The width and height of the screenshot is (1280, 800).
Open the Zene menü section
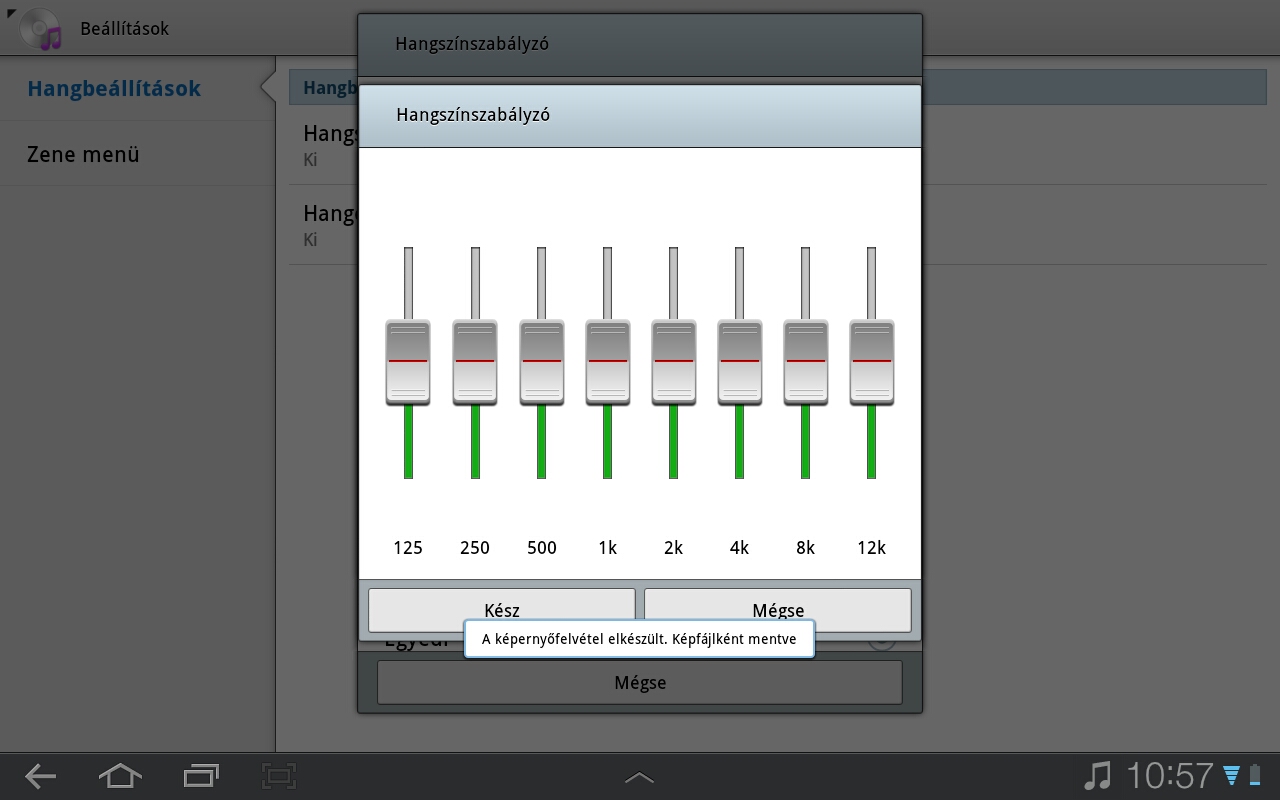[84, 155]
